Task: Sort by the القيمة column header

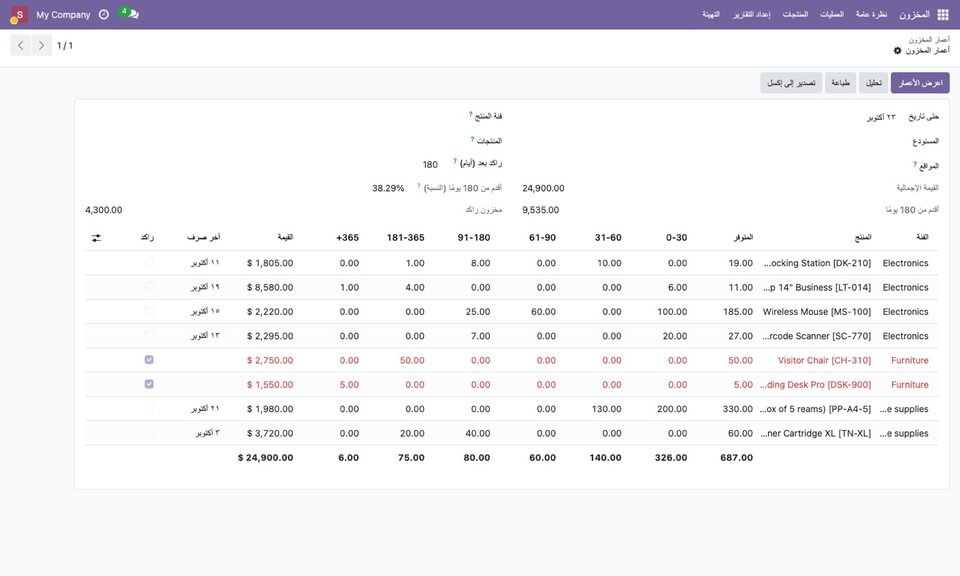Action: [x=285, y=237]
